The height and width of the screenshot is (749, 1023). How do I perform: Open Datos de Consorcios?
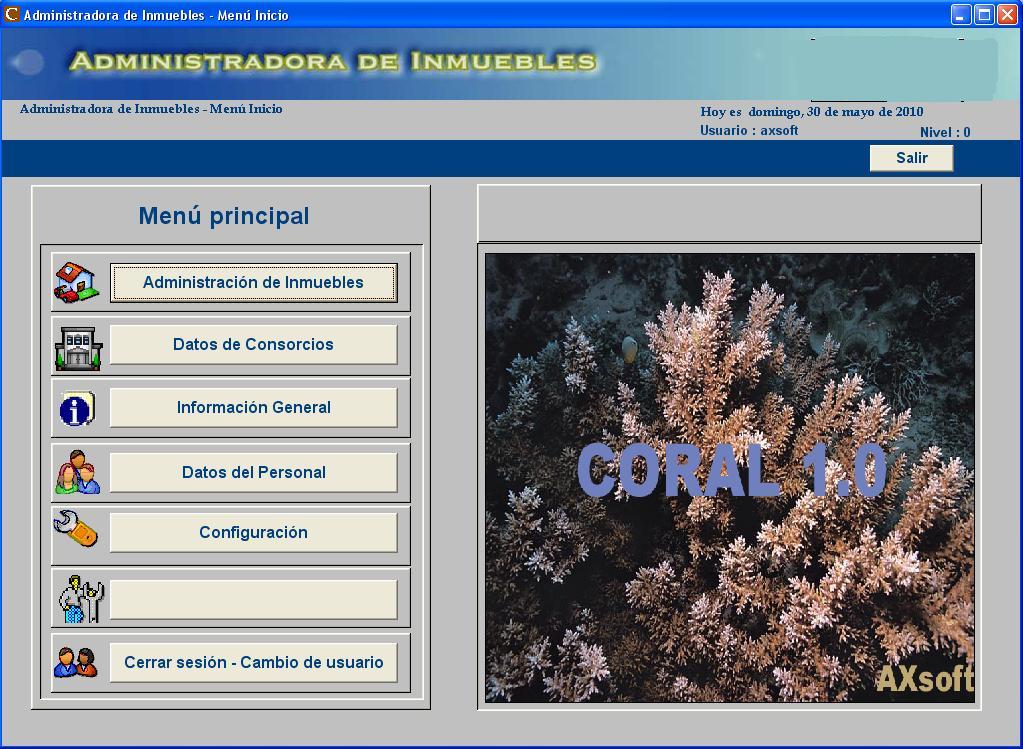click(x=253, y=344)
